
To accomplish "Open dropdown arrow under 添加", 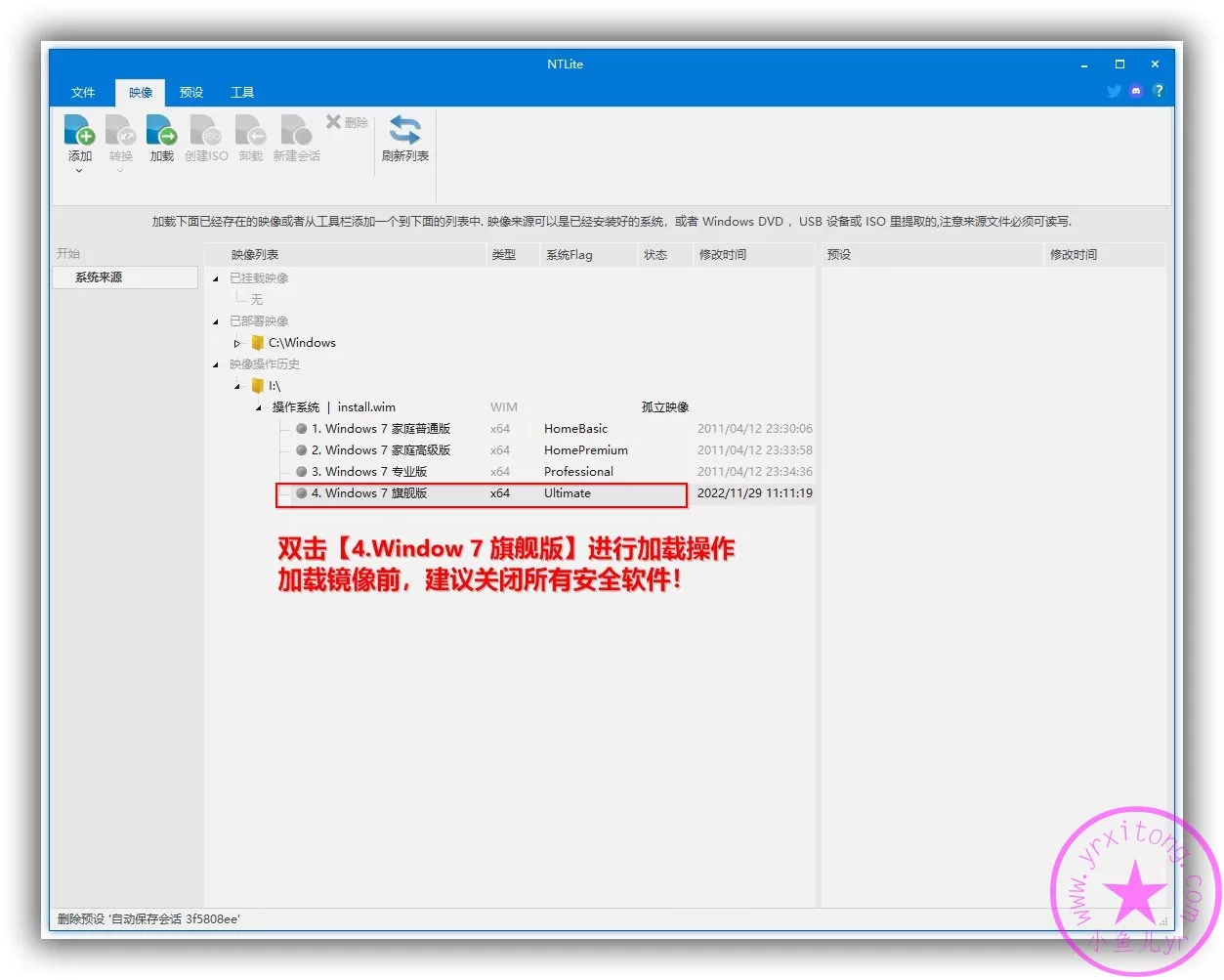I will pyautogui.click(x=79, y=171).
